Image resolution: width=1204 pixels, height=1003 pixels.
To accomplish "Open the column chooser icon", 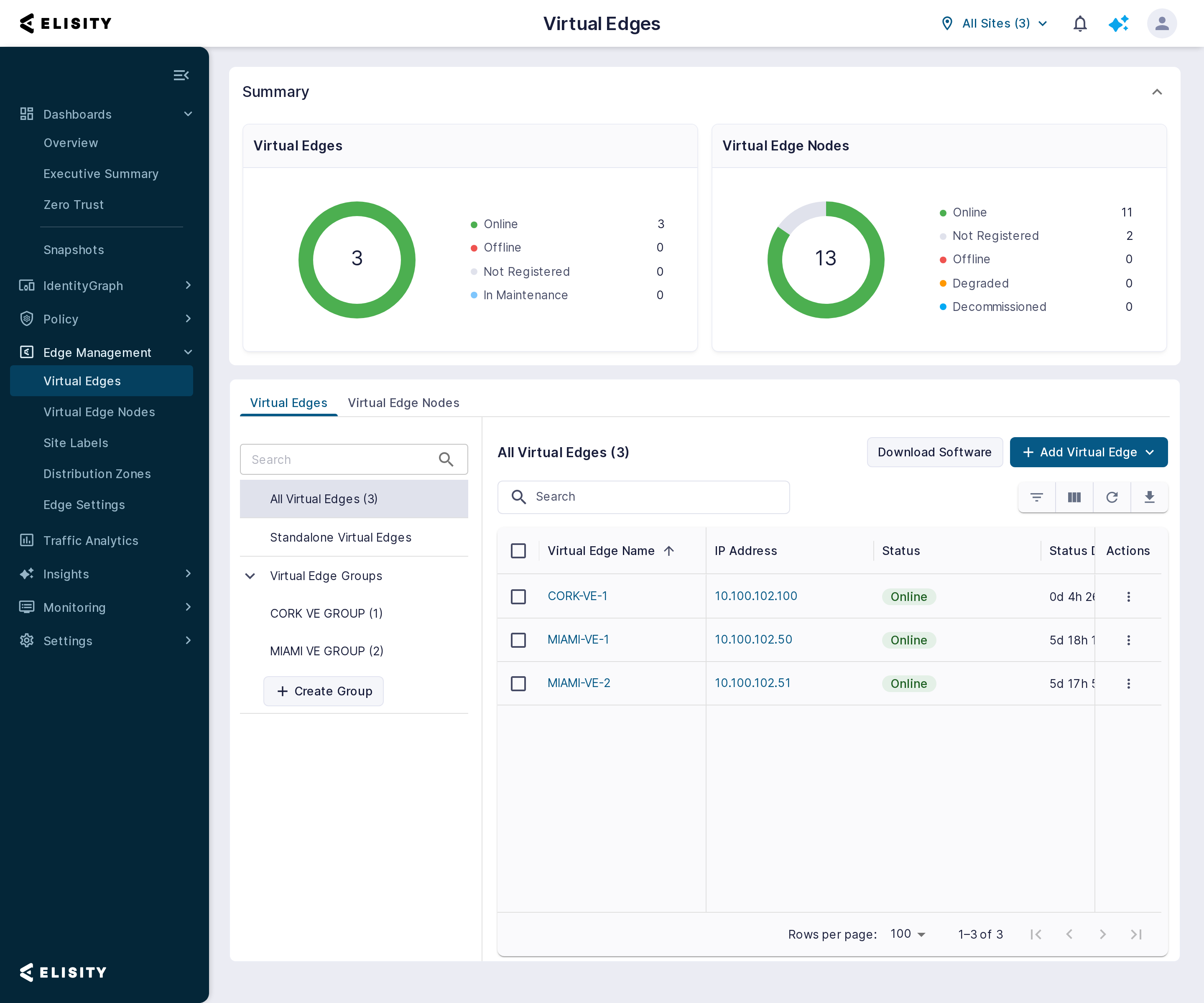I will [x=1074, y=497].
